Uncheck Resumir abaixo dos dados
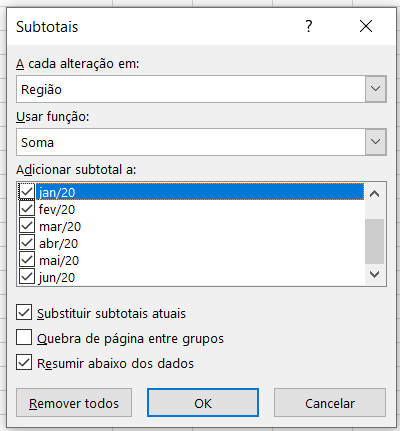This screenshot has height=431, width=400. pyautogui.click(x=24, y=362)
